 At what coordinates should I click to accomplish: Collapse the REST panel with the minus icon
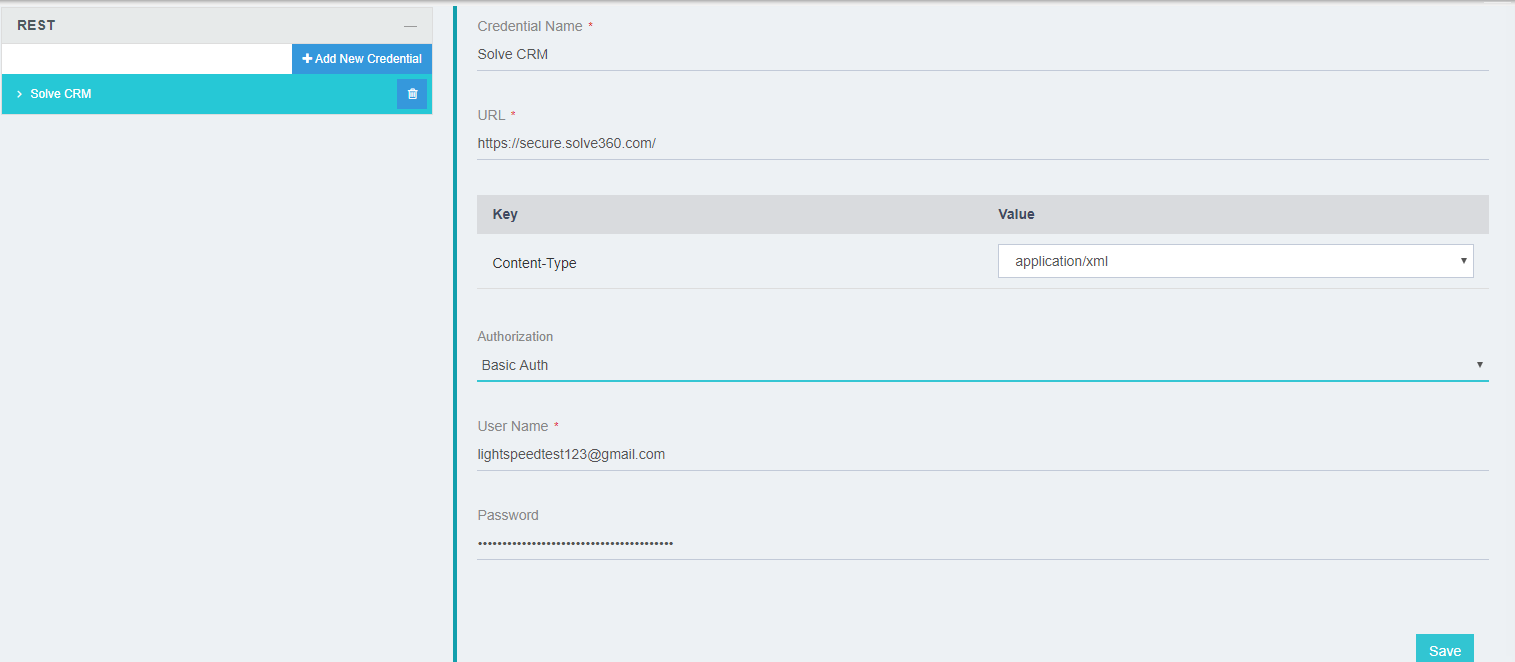(410, 26)
